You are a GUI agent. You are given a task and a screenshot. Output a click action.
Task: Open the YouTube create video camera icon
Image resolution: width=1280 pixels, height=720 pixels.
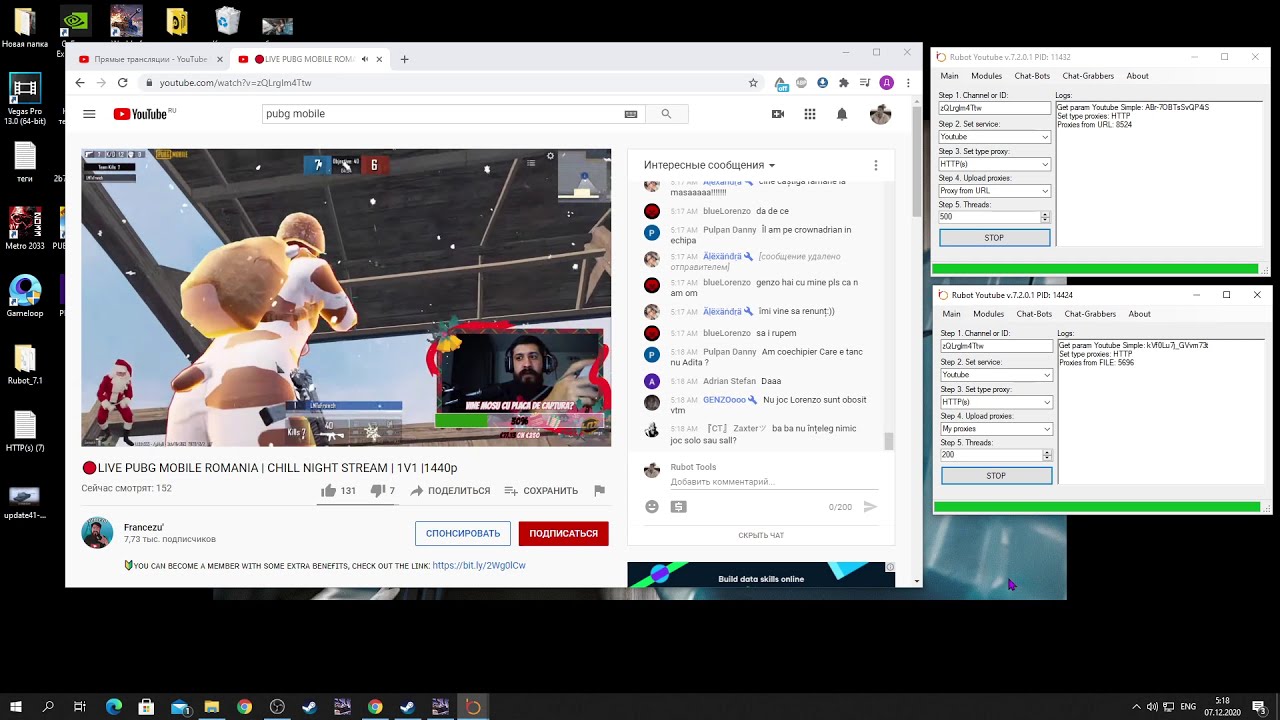[x=778, y=114]
